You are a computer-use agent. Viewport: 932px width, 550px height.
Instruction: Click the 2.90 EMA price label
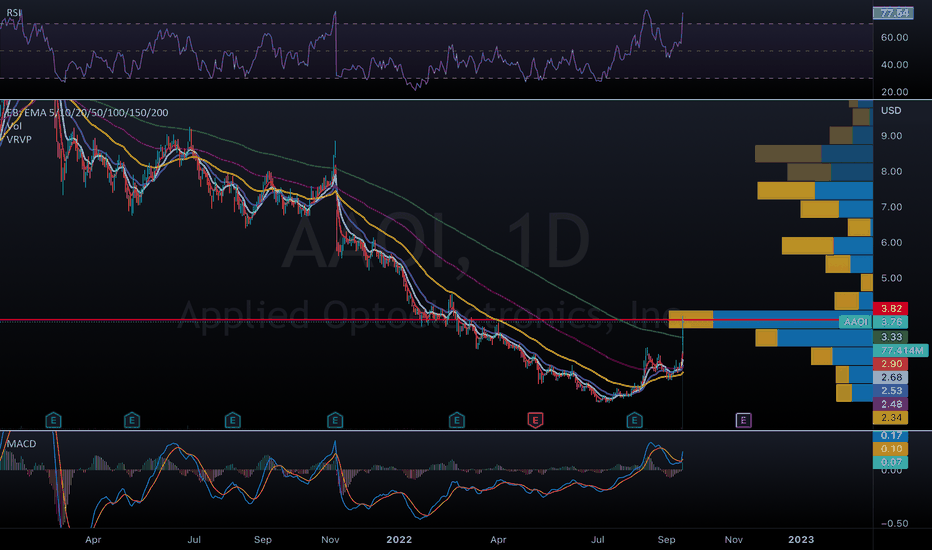890,363
